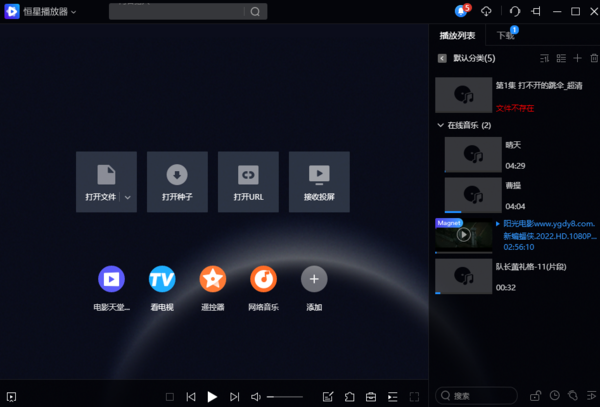Screen dimensions: 600x407
Task: Open the 电影天堂 shortcut icon
Action: [111, 279]
